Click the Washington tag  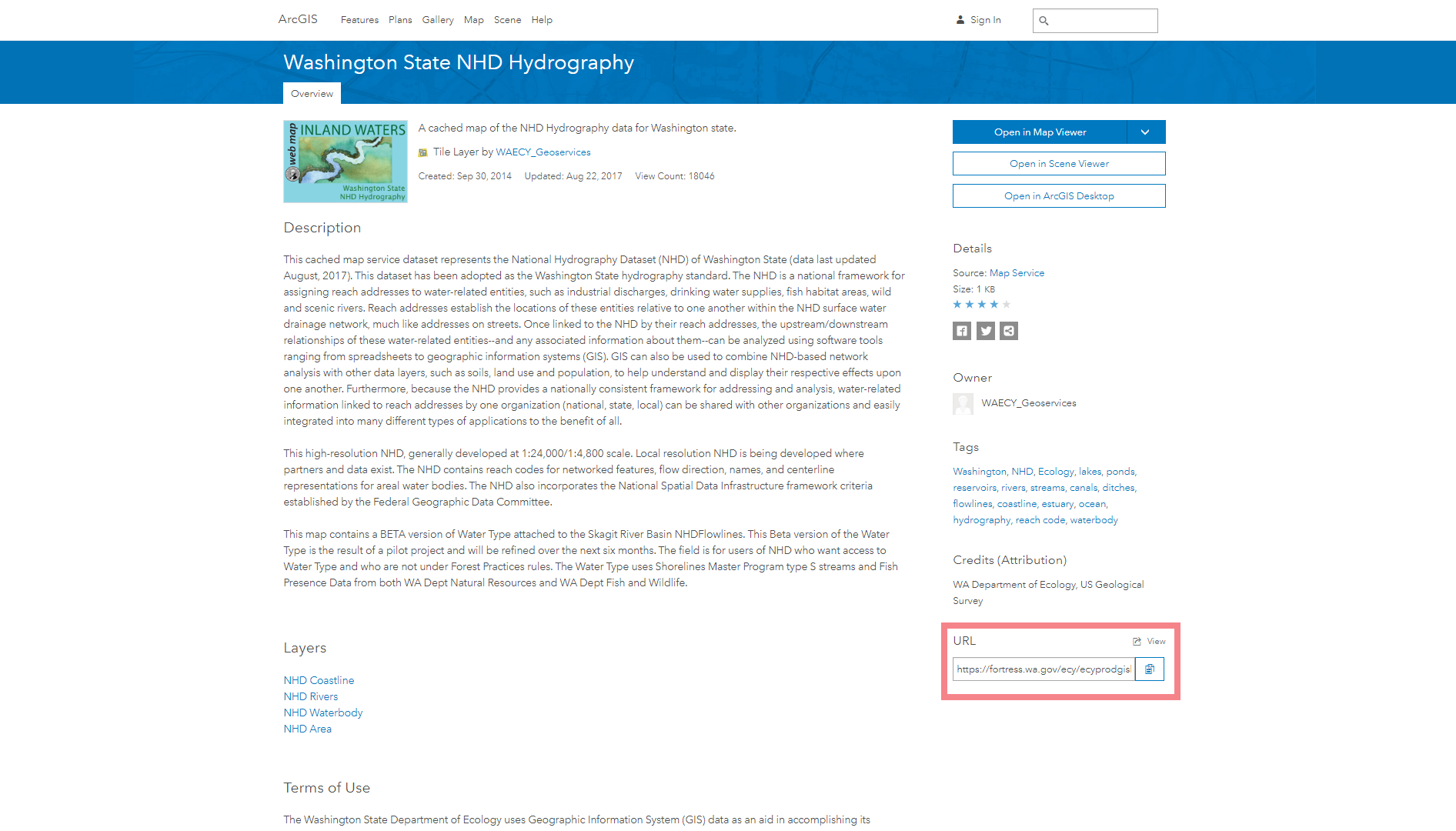pyautogui.click(x=979, y=472)
